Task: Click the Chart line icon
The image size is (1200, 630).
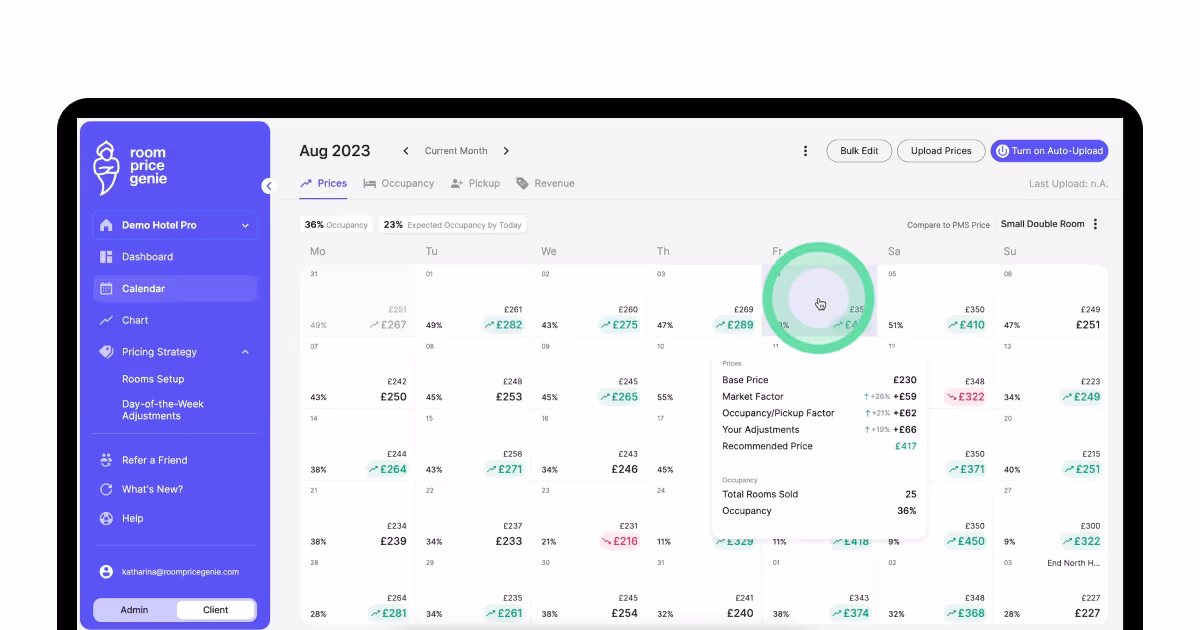Action: tap(106, 321)
